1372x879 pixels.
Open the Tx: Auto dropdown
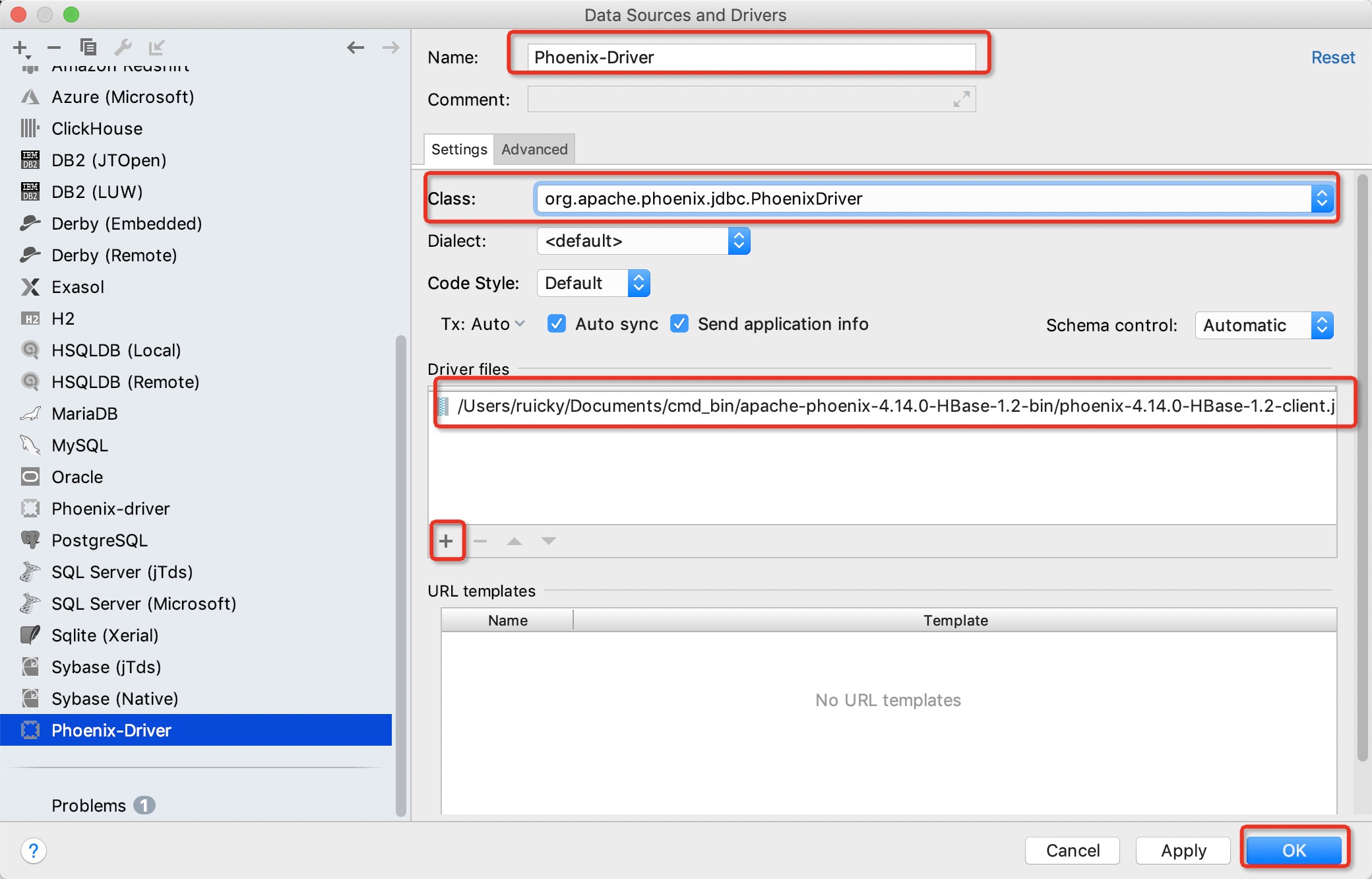coord(483,324)
